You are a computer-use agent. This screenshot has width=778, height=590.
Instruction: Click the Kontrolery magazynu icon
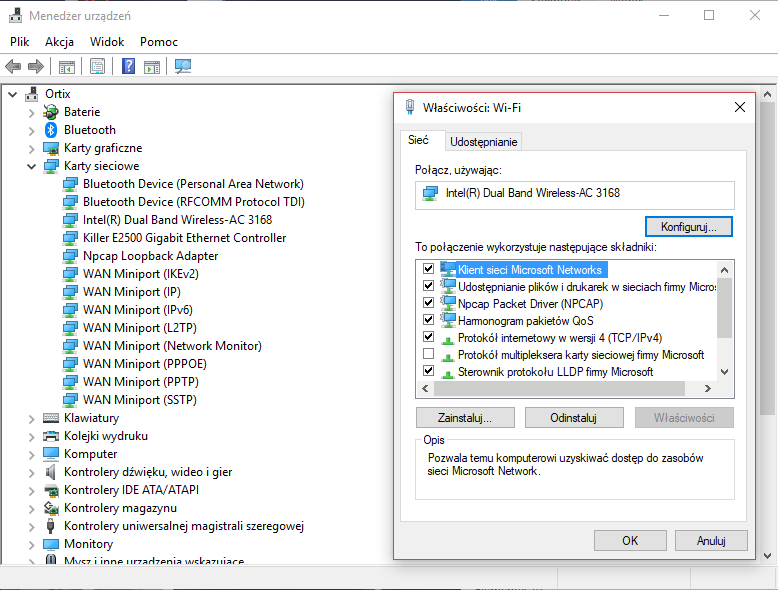pos(51,508)
